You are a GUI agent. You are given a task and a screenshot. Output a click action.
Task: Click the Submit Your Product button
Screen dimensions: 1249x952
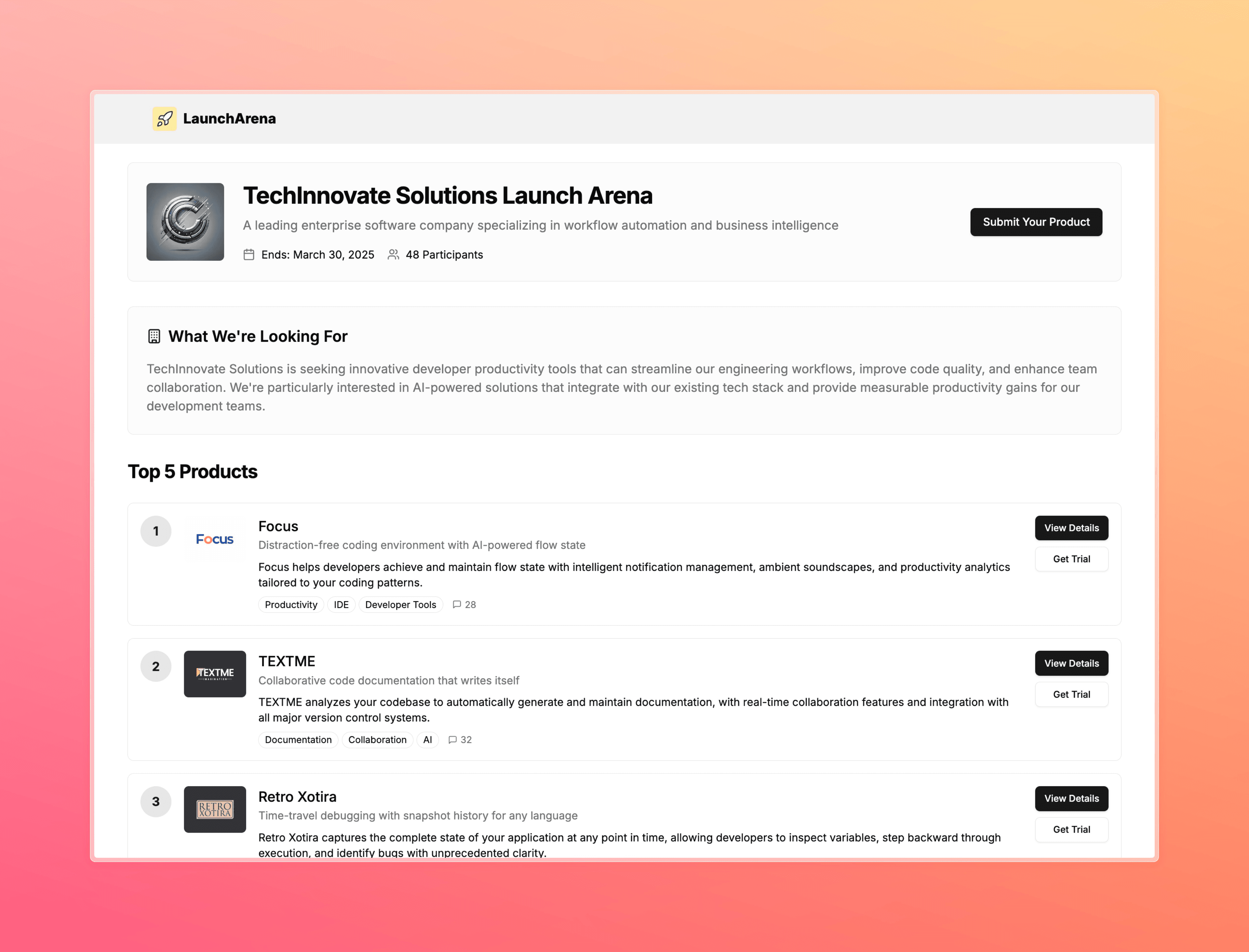point(1036,221)
